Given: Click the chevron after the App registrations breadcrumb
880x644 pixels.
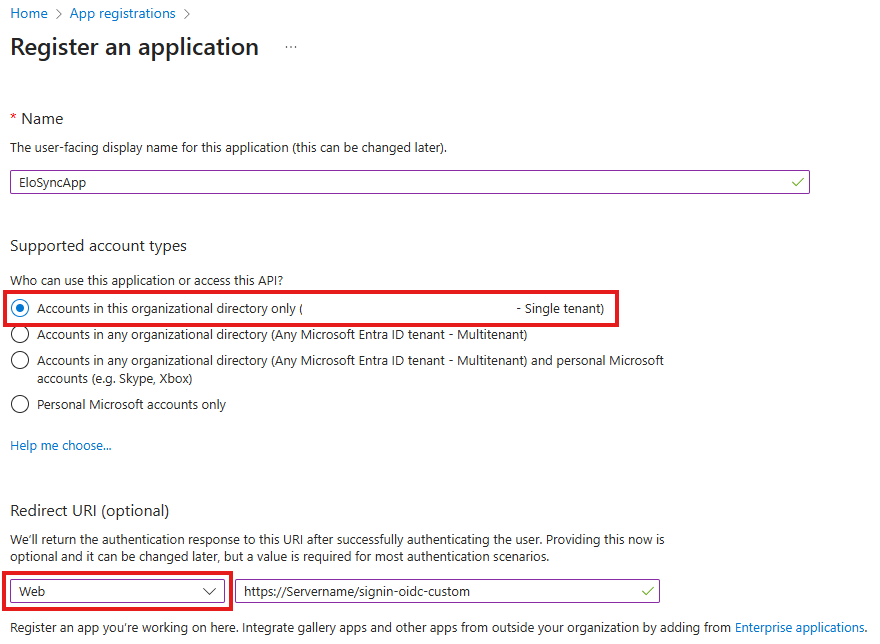Looking at the screenshot, I should coord(186,13).
